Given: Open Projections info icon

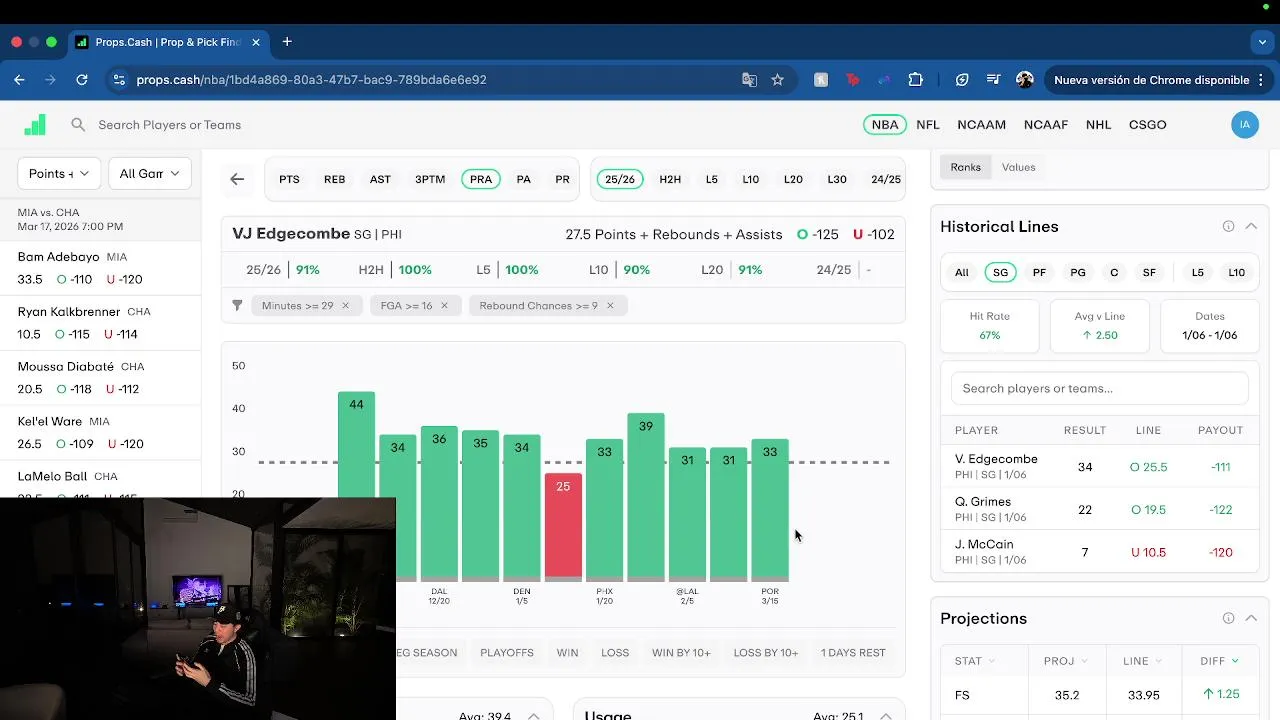Looking at the screenshot, I should pos(1228,618).
